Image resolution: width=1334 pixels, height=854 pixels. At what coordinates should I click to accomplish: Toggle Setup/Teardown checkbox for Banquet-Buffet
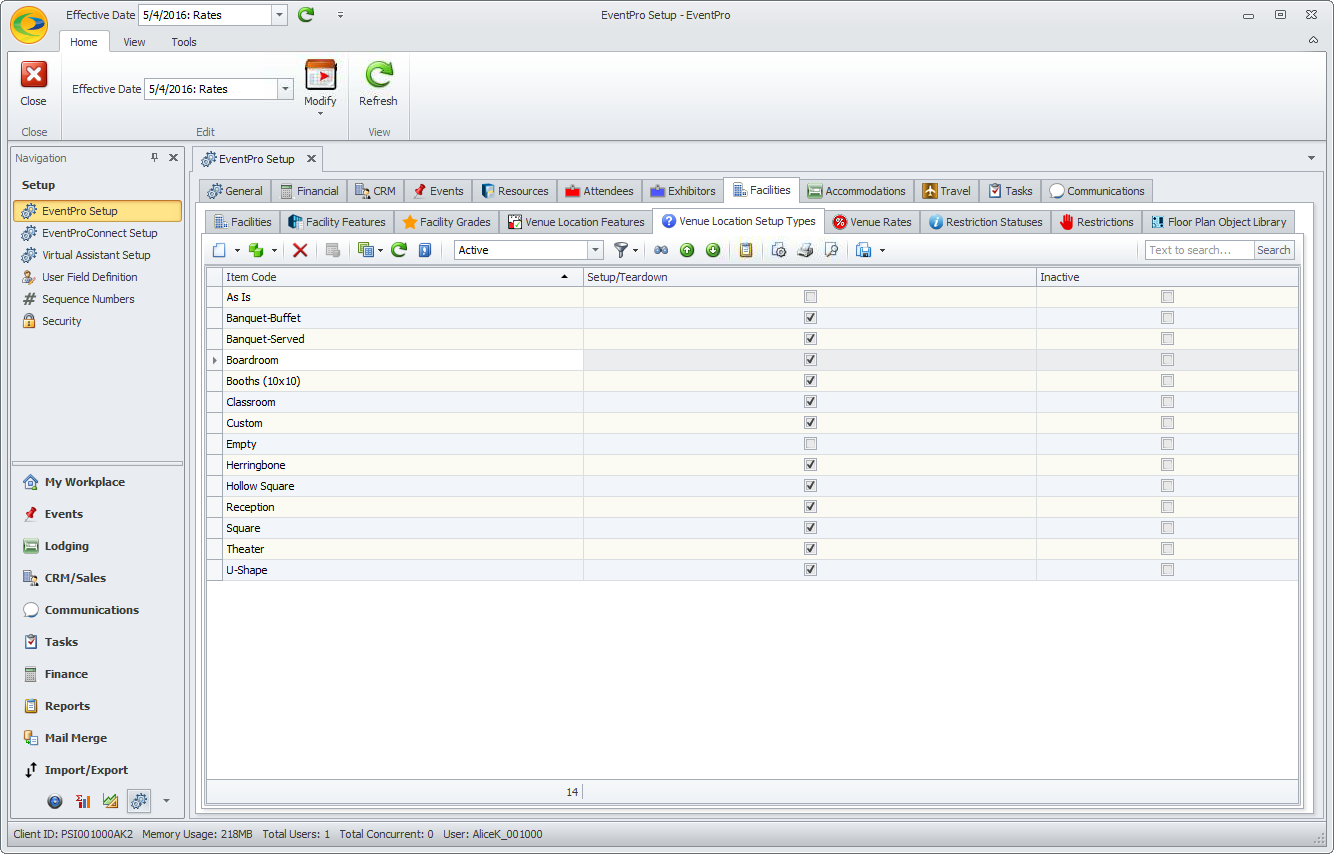(810, 318)
